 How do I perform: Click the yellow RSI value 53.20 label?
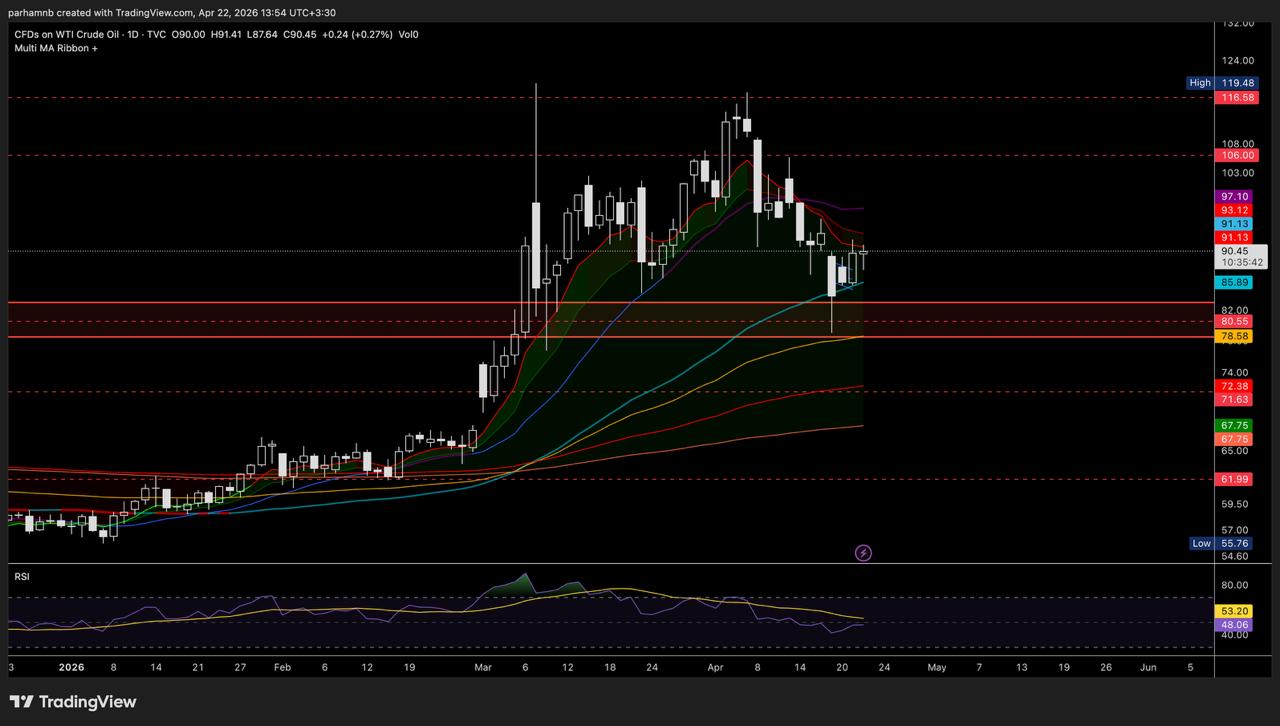1235,610
